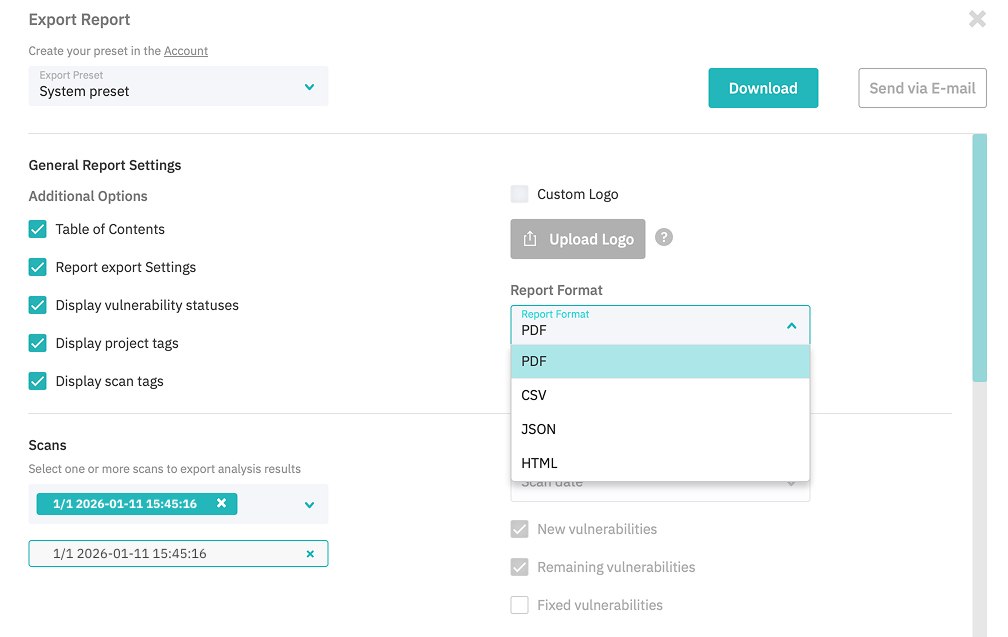Viewport: 1008px width, 637px height.
Task: Collapse the Report Format dropdown
Action: 791,326
